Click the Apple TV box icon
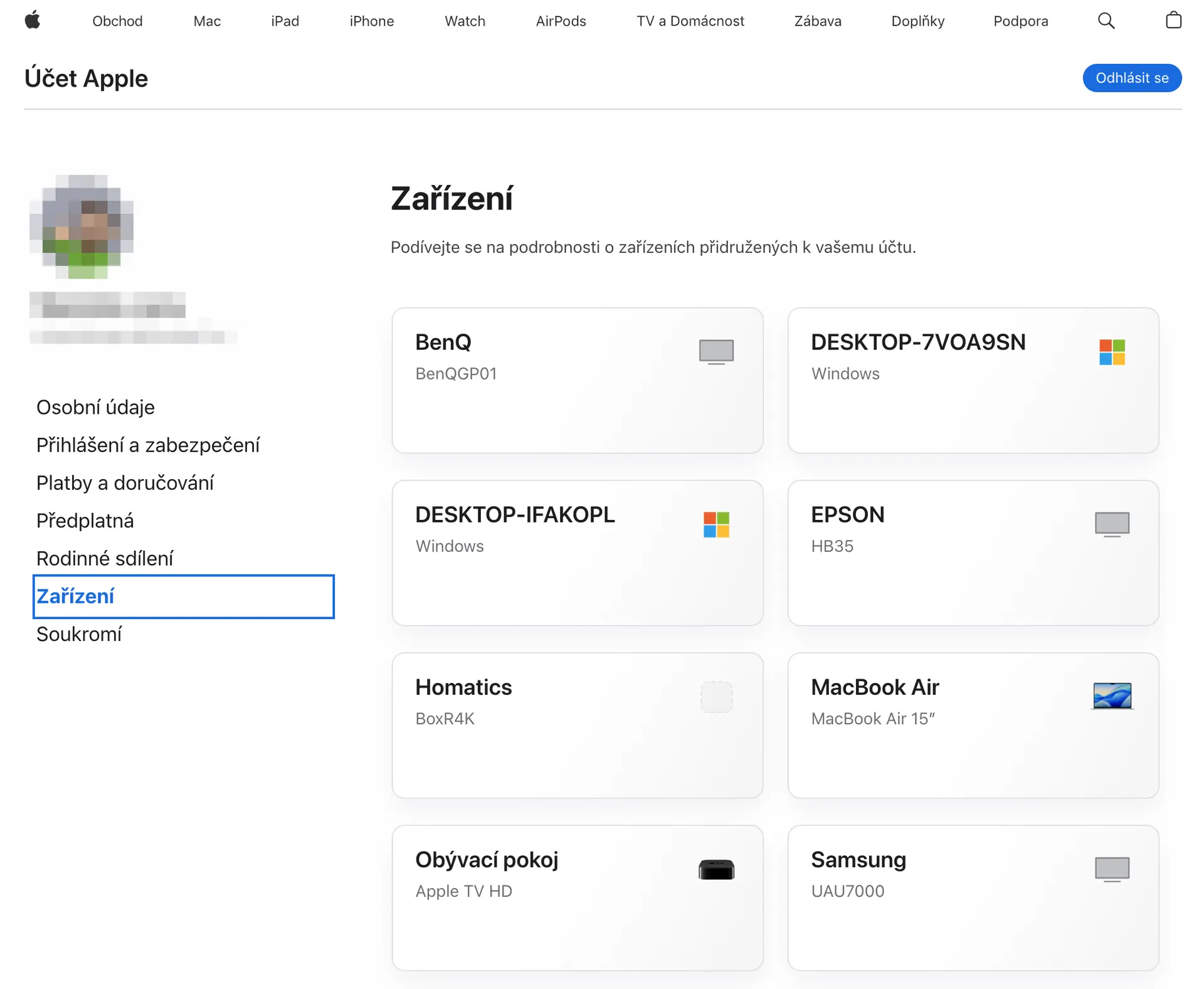Image resolution: width=1204 pixels, height=989 pixels. pyautogui.click(x=716, y=870)
